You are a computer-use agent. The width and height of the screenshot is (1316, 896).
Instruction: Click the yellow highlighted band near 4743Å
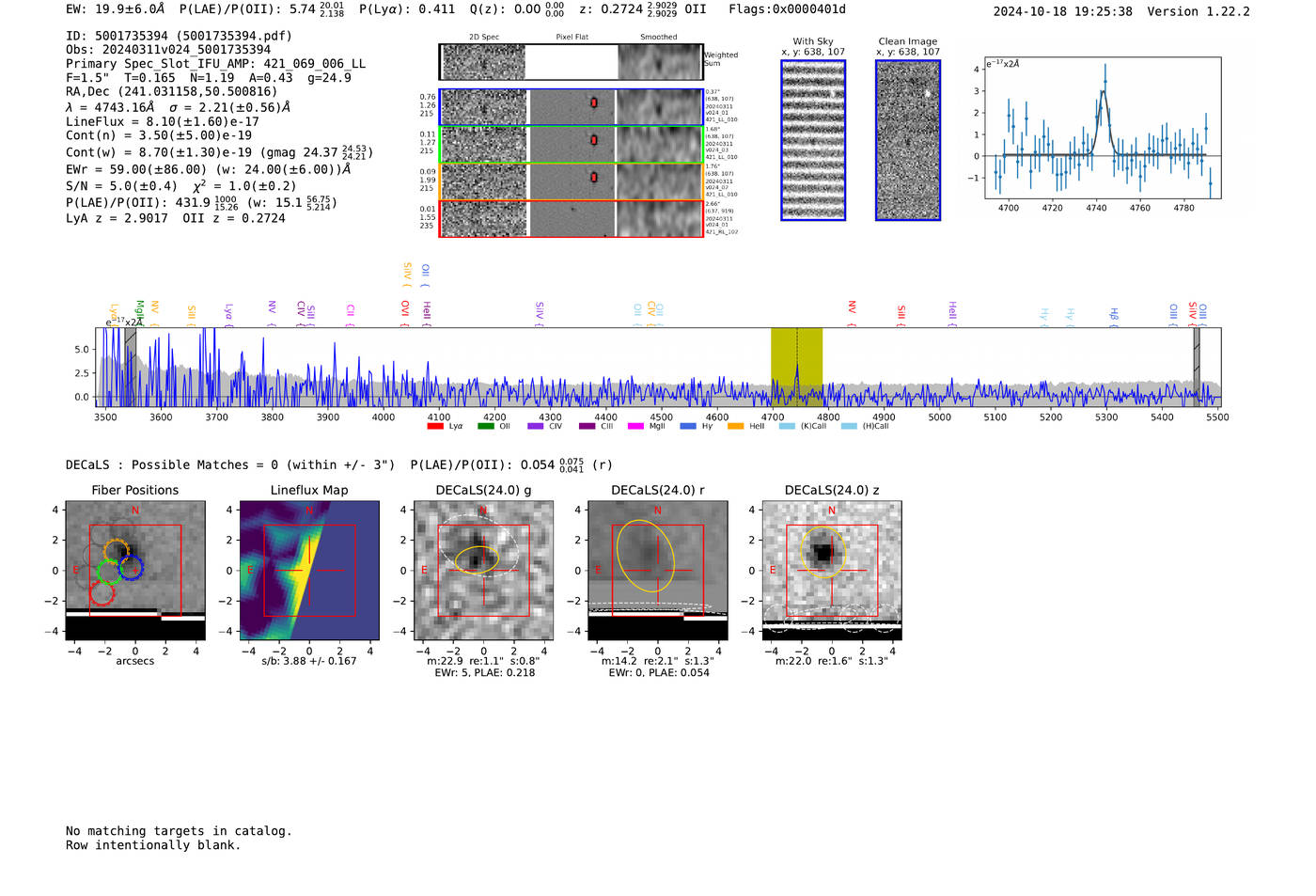[796, 367]
